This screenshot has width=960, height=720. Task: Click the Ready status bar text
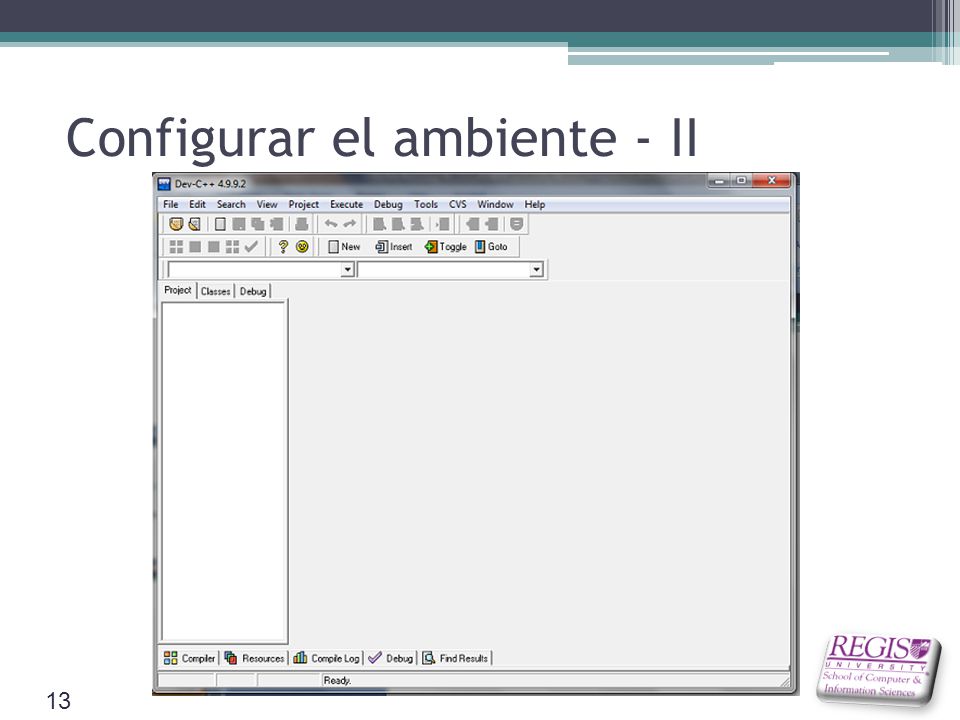337,681
